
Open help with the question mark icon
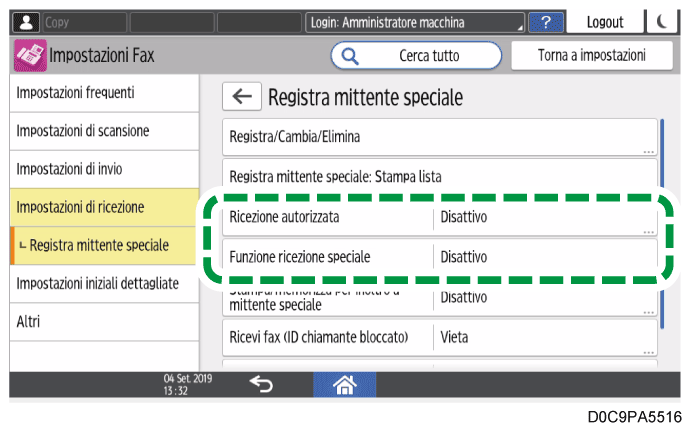545,22
